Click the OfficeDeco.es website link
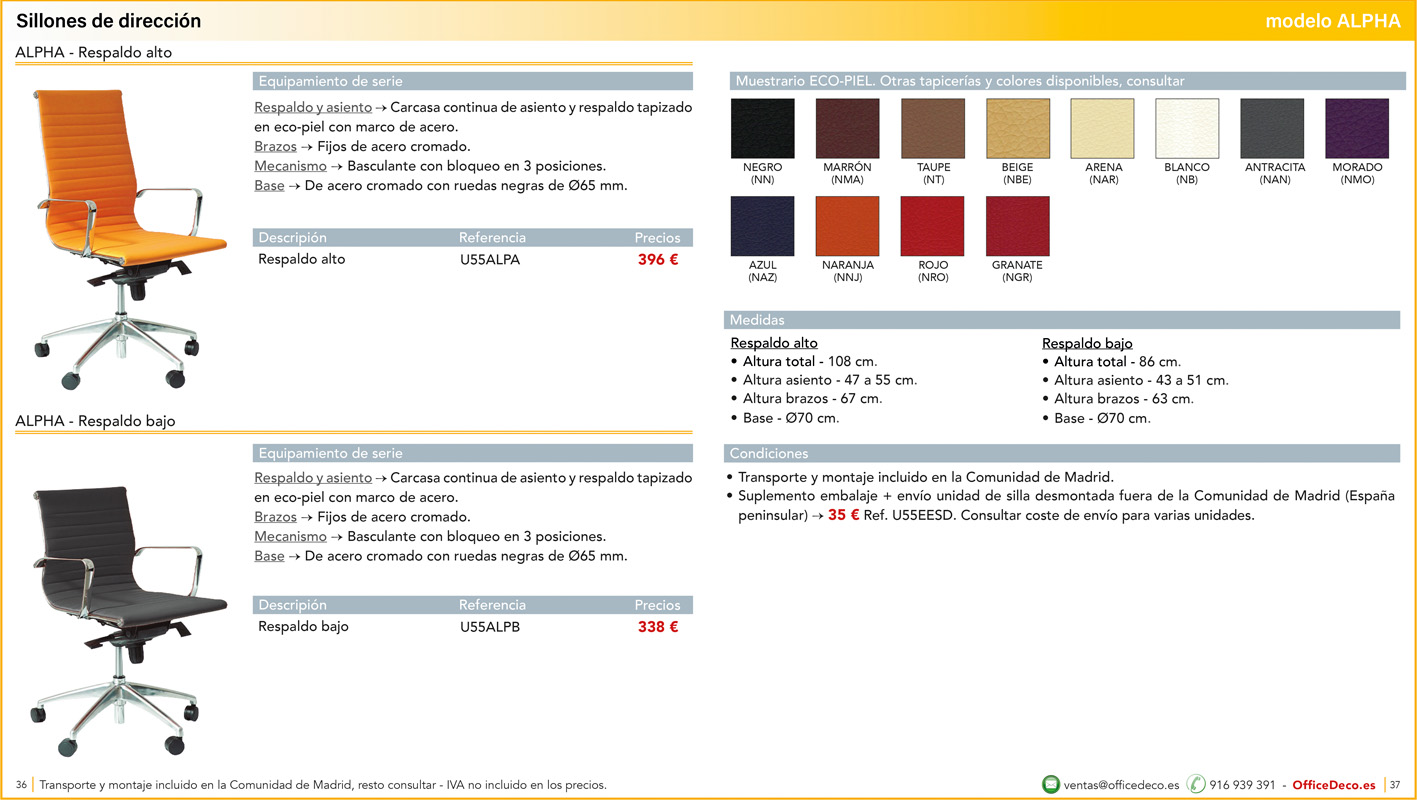The image size is (1417, 800). 1334,785
